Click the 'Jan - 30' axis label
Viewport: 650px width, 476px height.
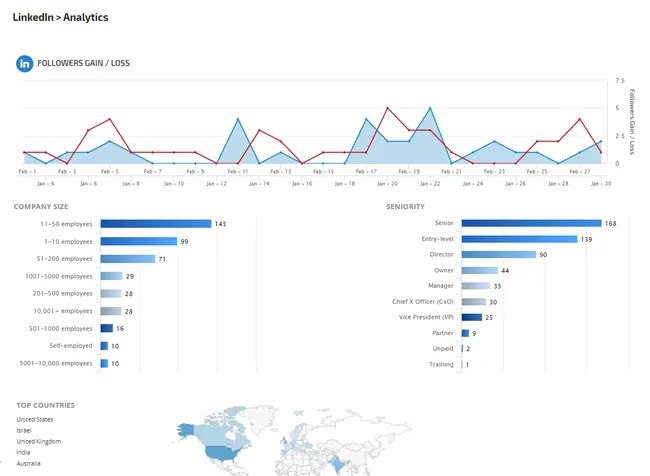coord(601,183)
